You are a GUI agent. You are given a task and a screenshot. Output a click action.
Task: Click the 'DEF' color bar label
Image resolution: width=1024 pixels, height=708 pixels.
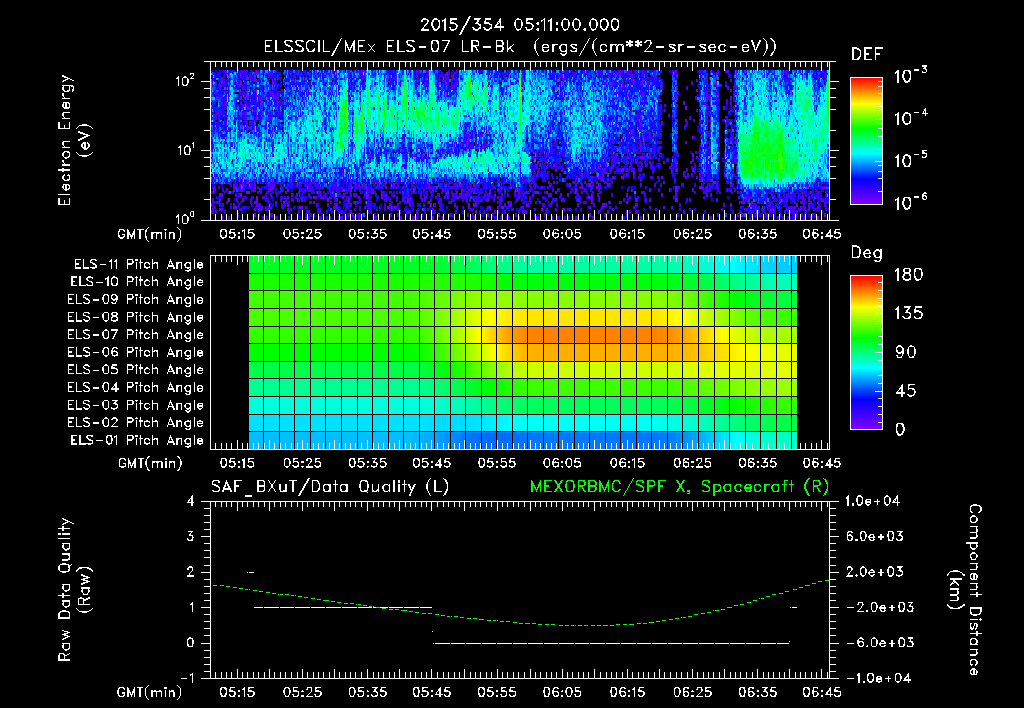pyautogui.click(x=866, y=54)
